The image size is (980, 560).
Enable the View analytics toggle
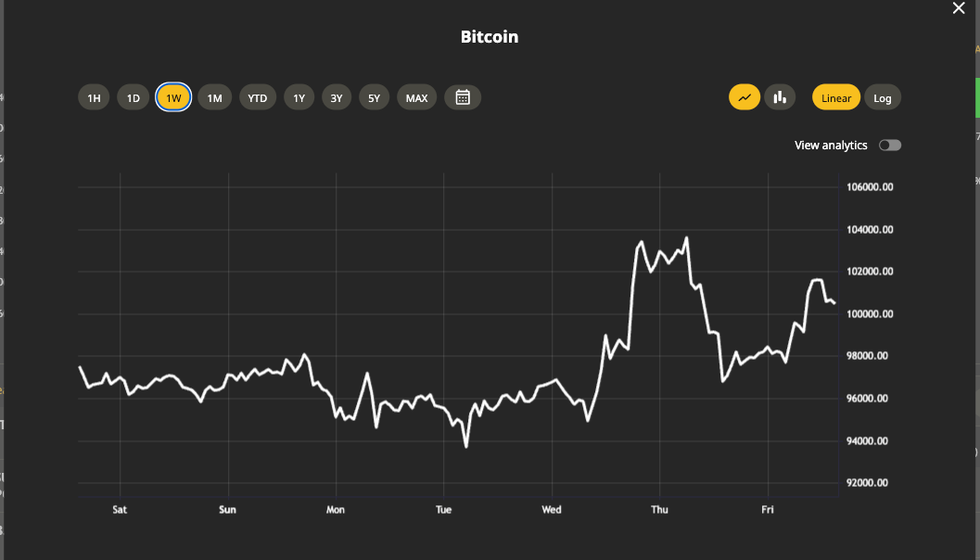pos(889,145)
